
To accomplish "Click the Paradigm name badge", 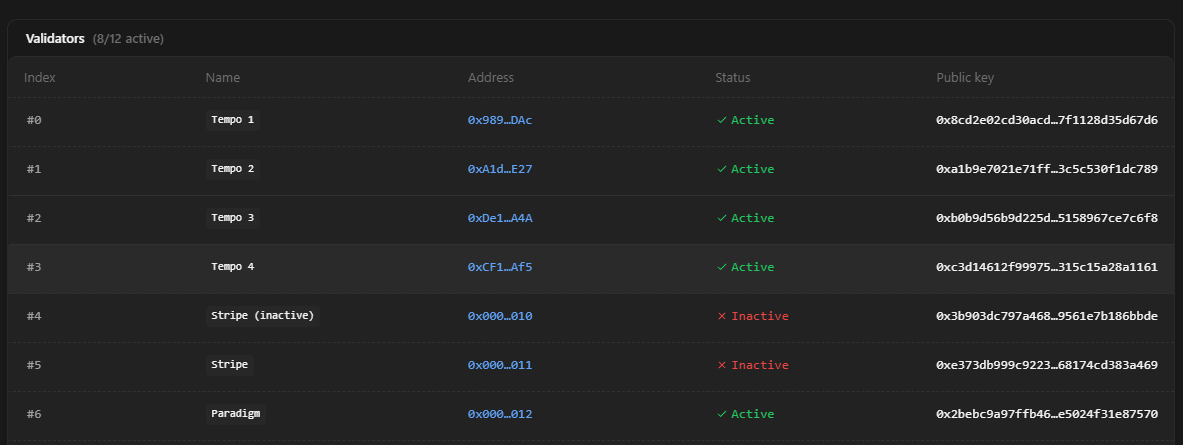I will tap(236, 414).
